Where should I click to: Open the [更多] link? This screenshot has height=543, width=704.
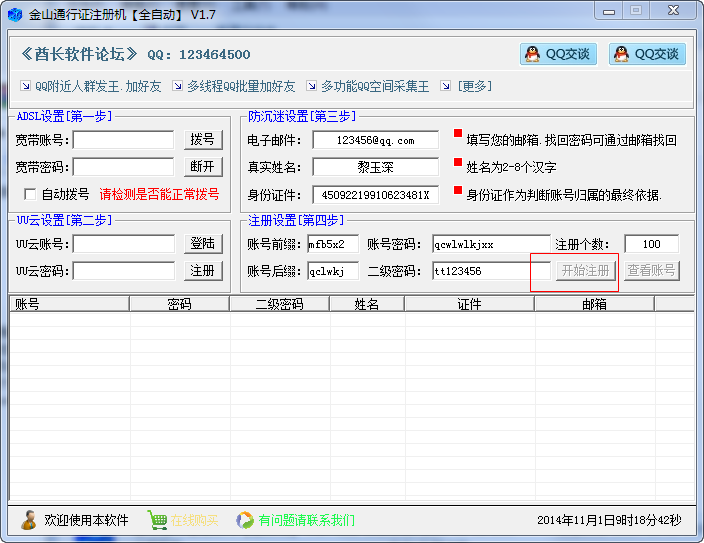(x=475, y=86)
